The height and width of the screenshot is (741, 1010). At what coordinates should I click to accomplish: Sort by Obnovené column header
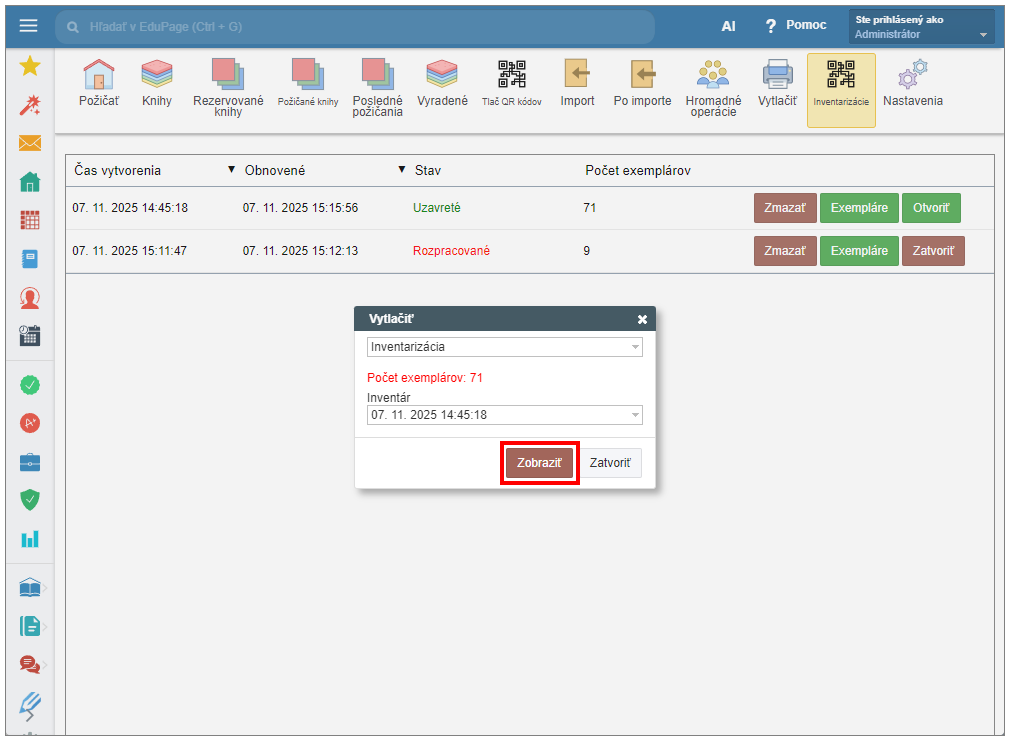pos(275,170)
